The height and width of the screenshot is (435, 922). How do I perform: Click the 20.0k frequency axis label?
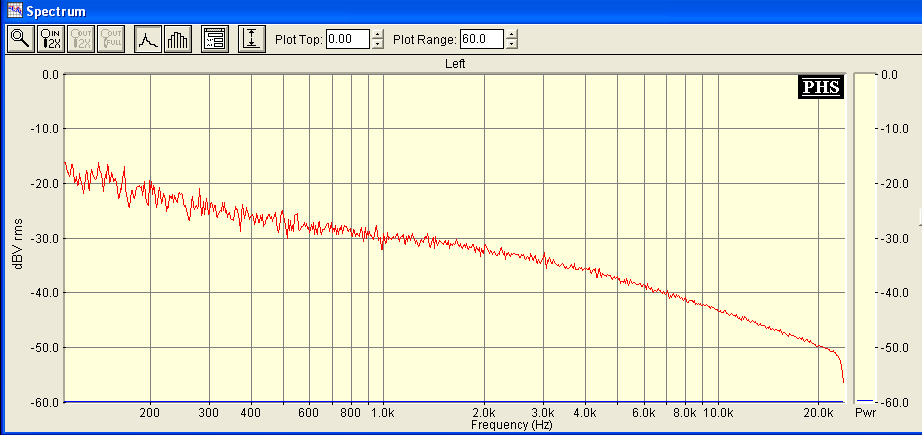(x=818, y=412)
